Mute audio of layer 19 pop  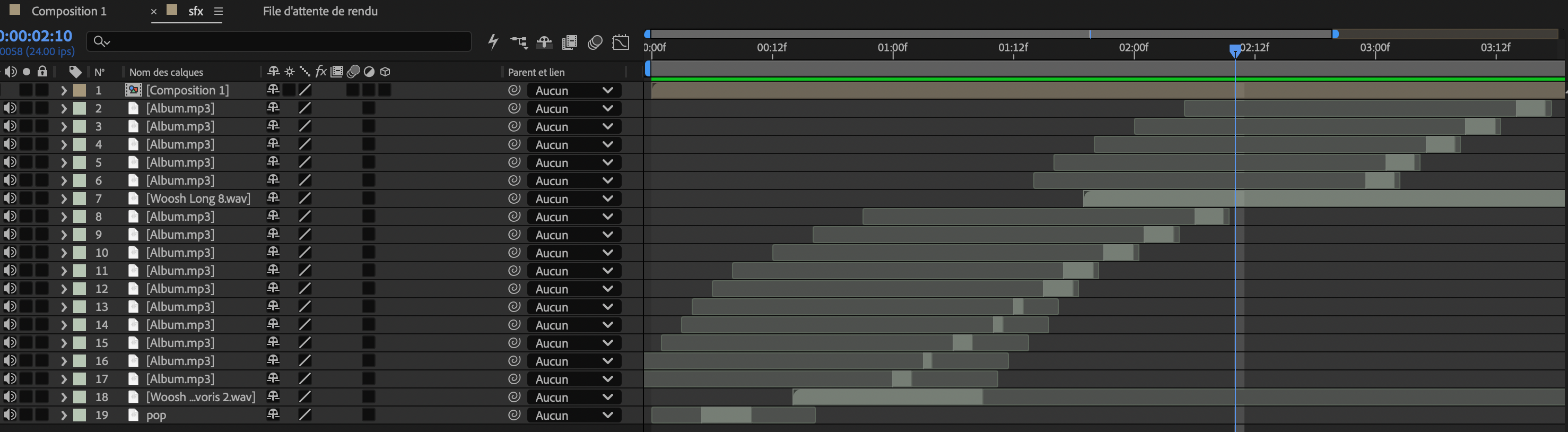pyautogui.click(x=11, y=414)
